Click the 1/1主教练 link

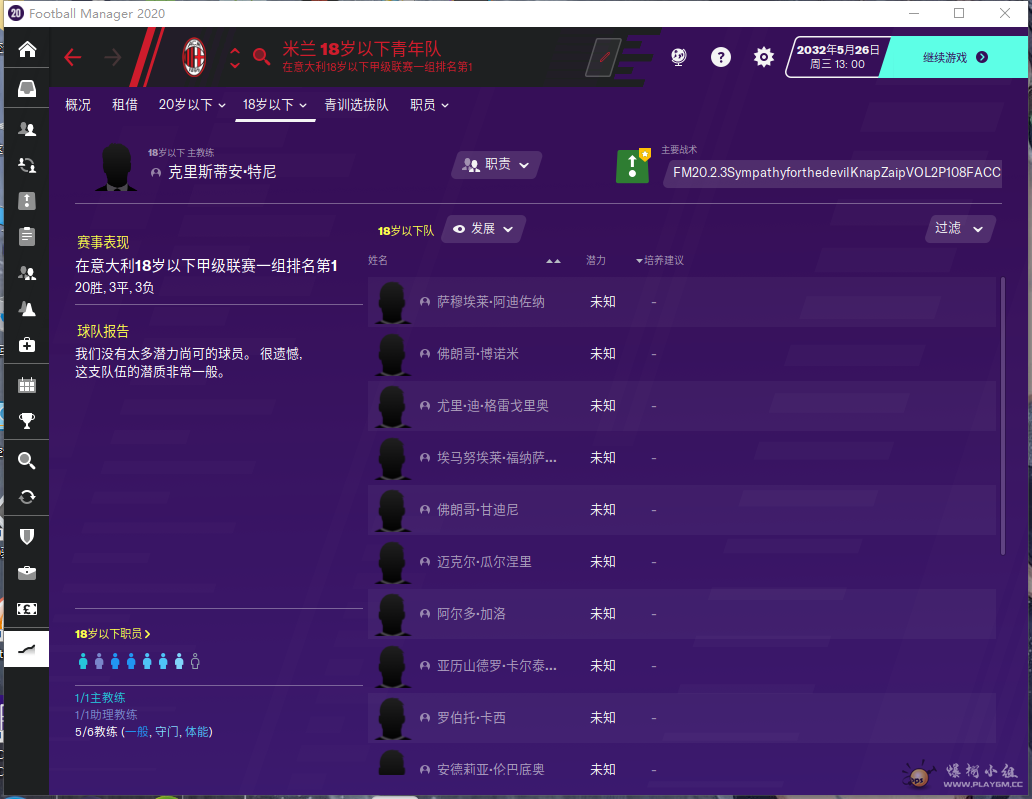[100, 698]
